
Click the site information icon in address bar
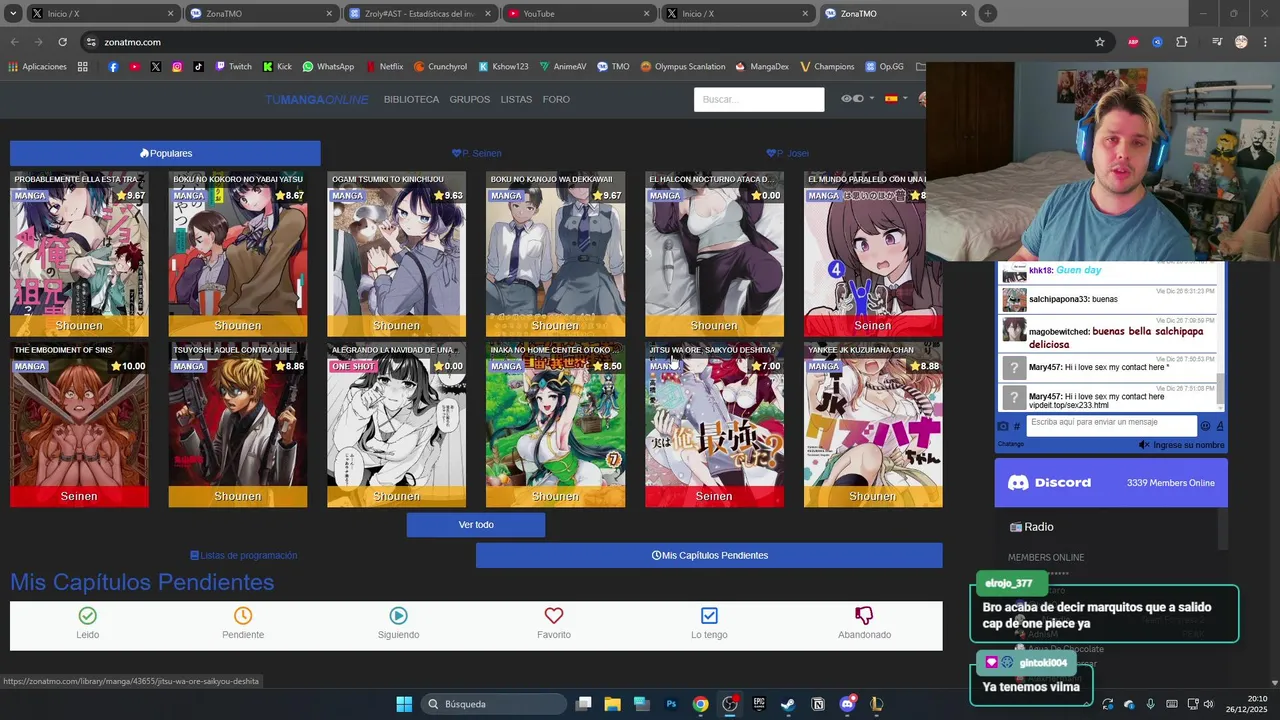point(91,42)
